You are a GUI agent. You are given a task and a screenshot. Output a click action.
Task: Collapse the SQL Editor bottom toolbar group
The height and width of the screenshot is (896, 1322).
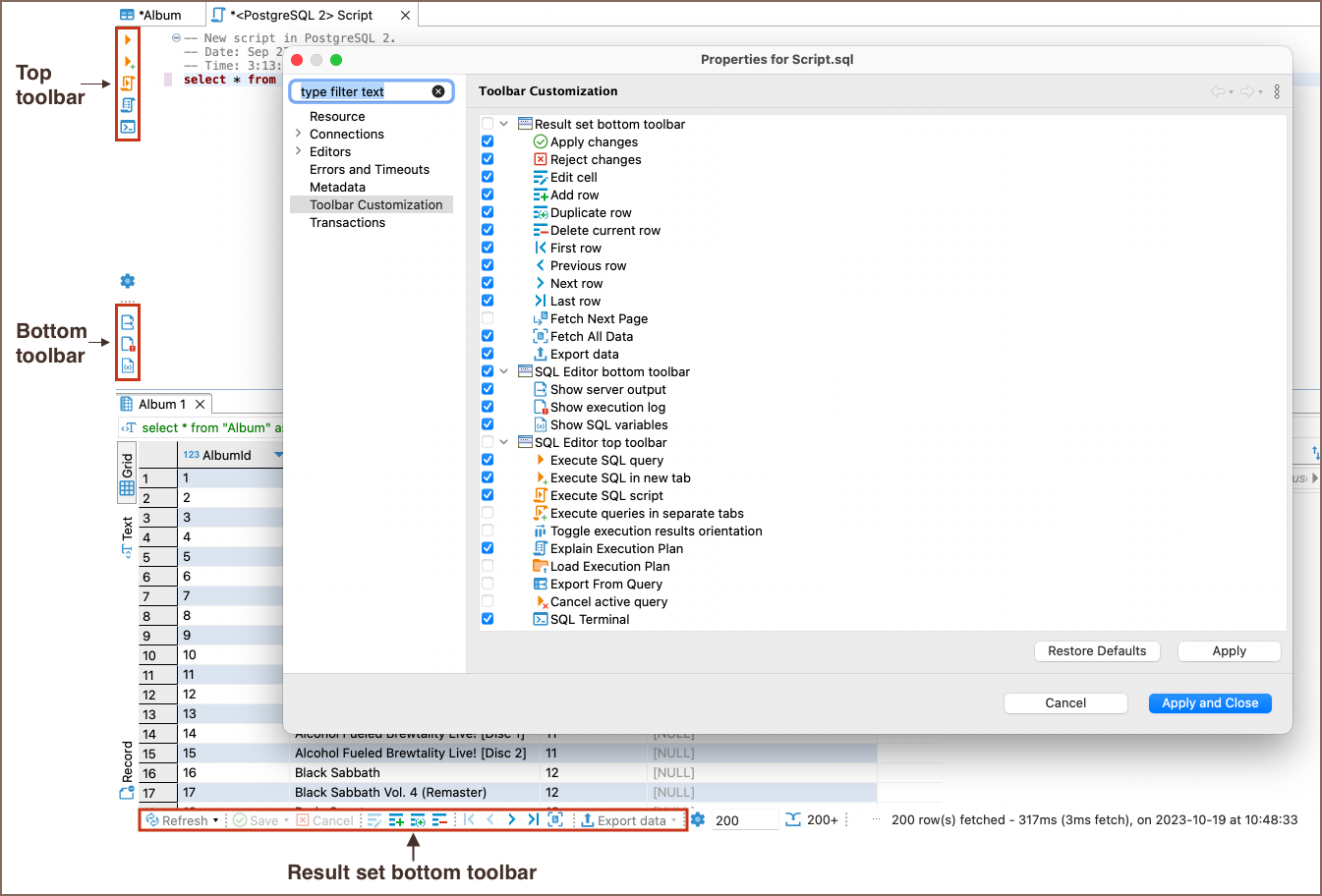coord(504,371)
